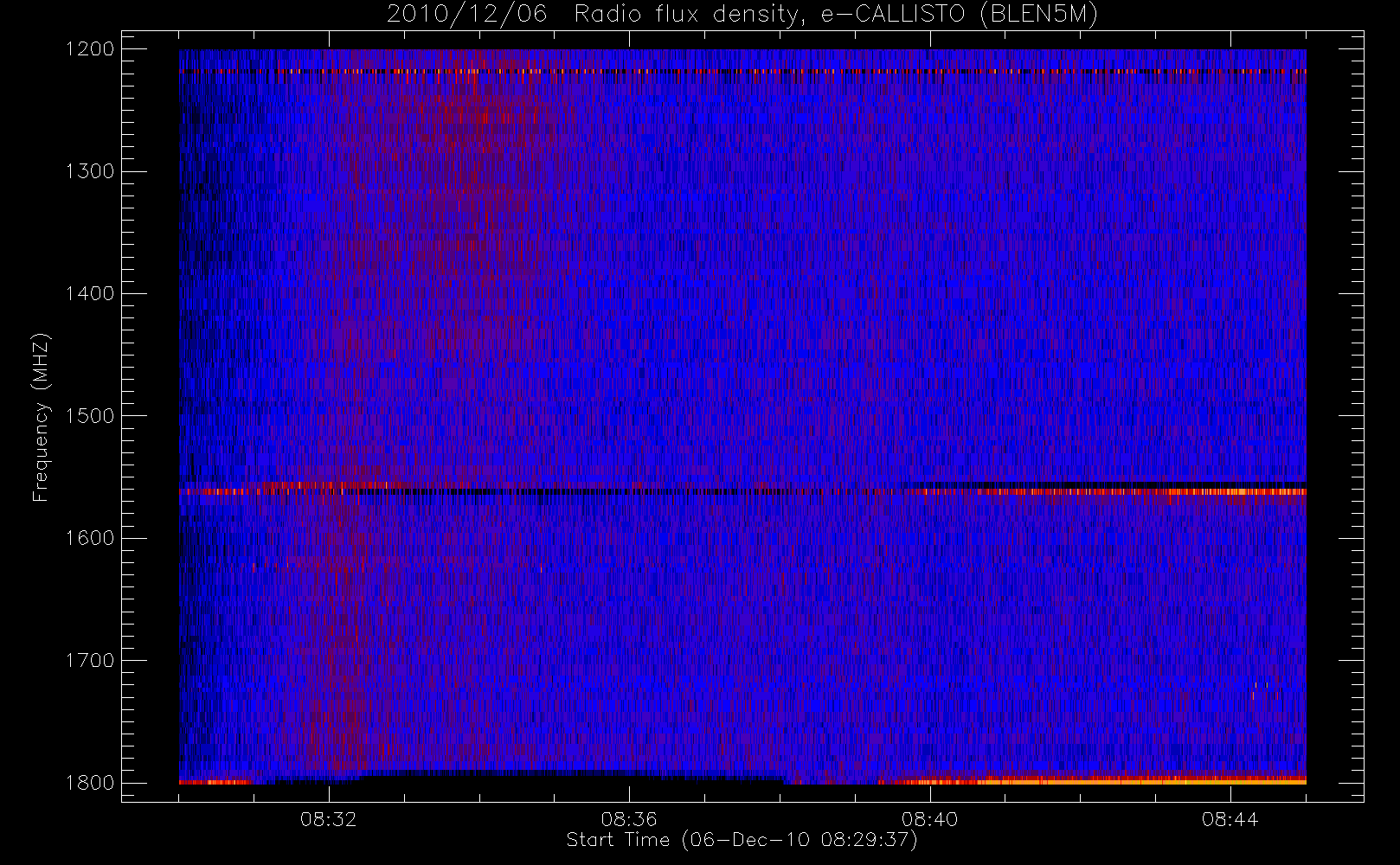Click the 1700 frequency tick label
The image size is (1400, 865).
pyautogui.click(x=90, y=660)
